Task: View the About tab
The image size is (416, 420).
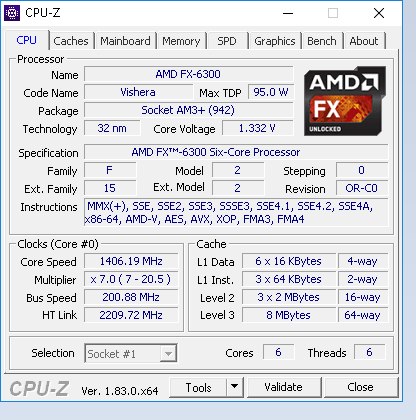Action: tap(364, 41)
